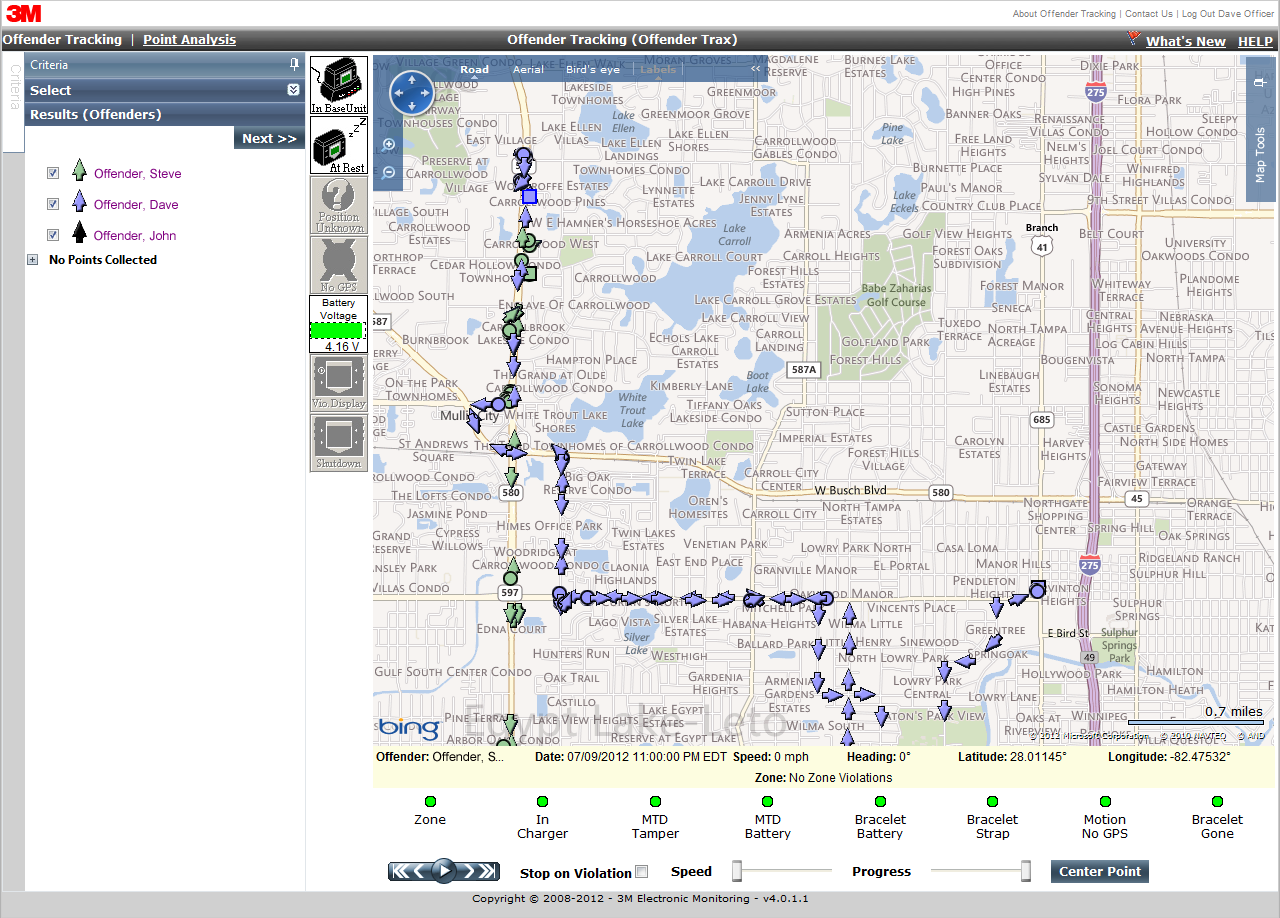The width and height of the screenshot is (1280, 918).
Task: Jump to the last tracking point
Action: coord(487,871)
